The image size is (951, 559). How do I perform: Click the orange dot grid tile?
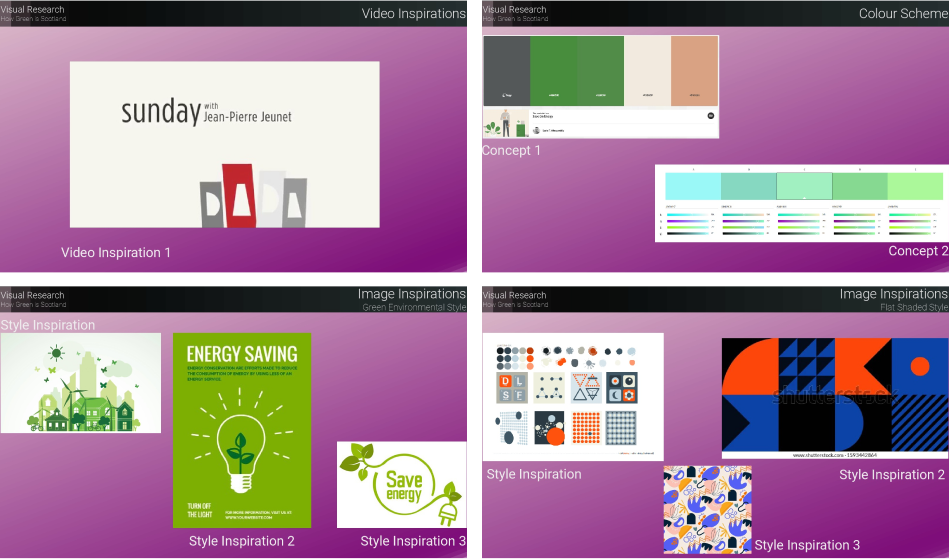coord(586,427)
